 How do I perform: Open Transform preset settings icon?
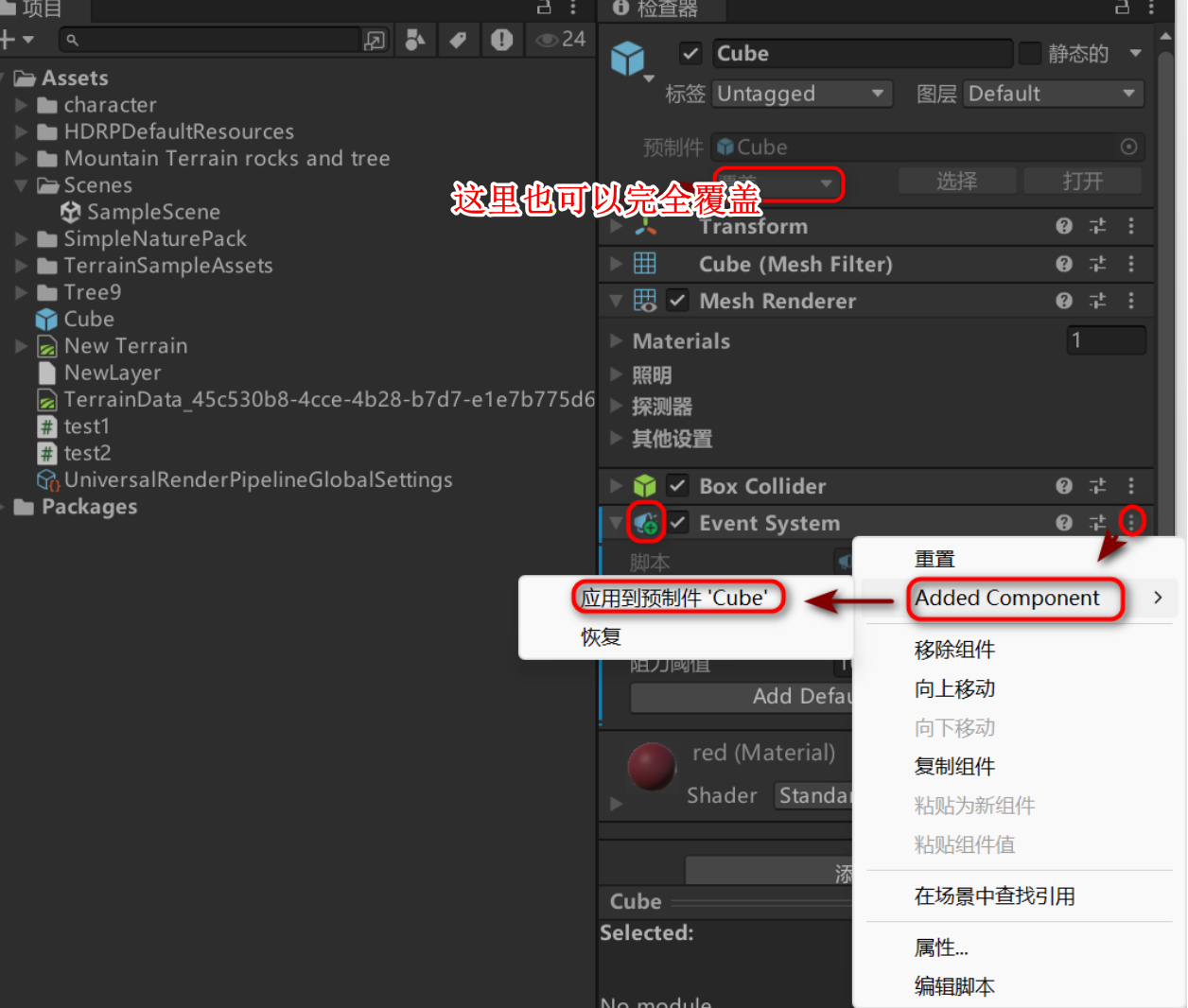pos(1097,226)
